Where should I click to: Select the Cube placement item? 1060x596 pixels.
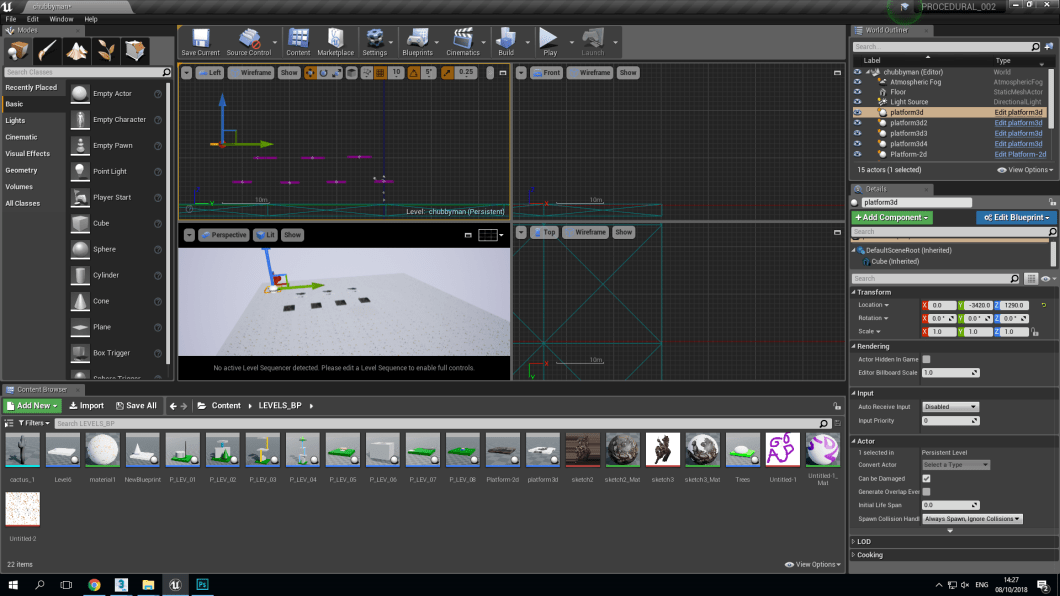click(x=116, y=224)
